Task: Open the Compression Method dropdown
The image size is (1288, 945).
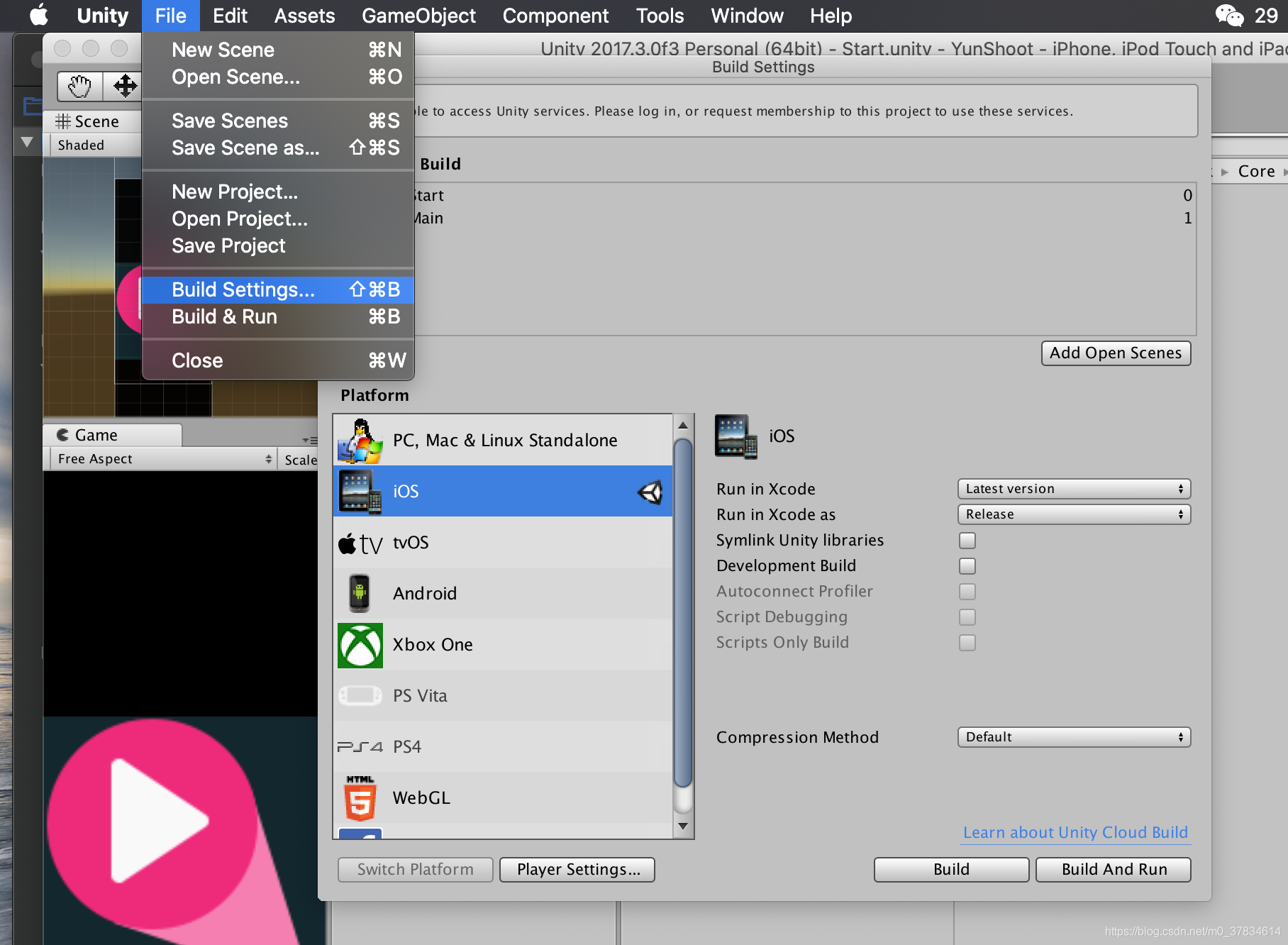Action: click(x=1074, y=737)
